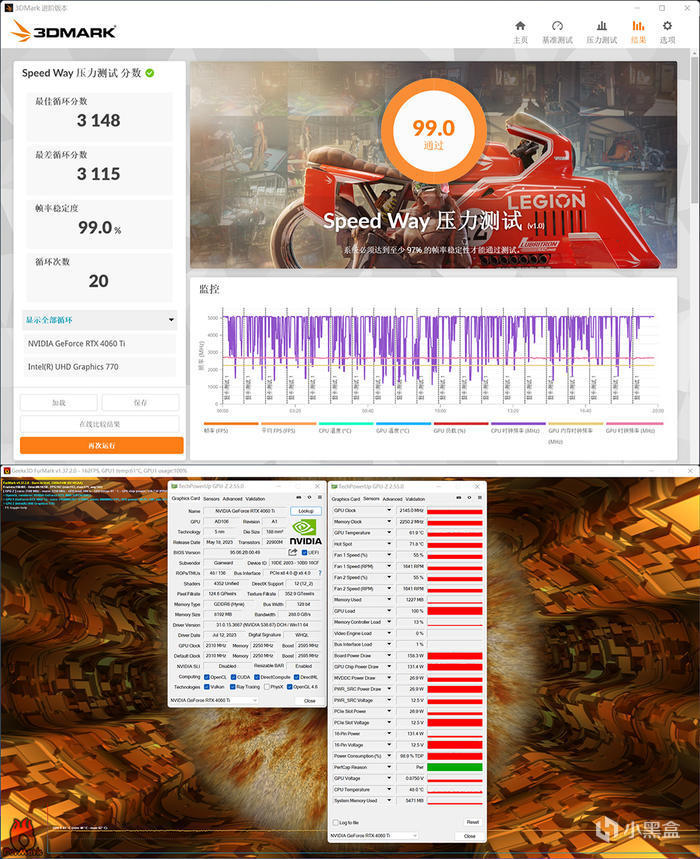700x859 pixels.
Task: Click the screenshot camera icon in the GPU-Z Sensors window
Action: pos(458,497)
